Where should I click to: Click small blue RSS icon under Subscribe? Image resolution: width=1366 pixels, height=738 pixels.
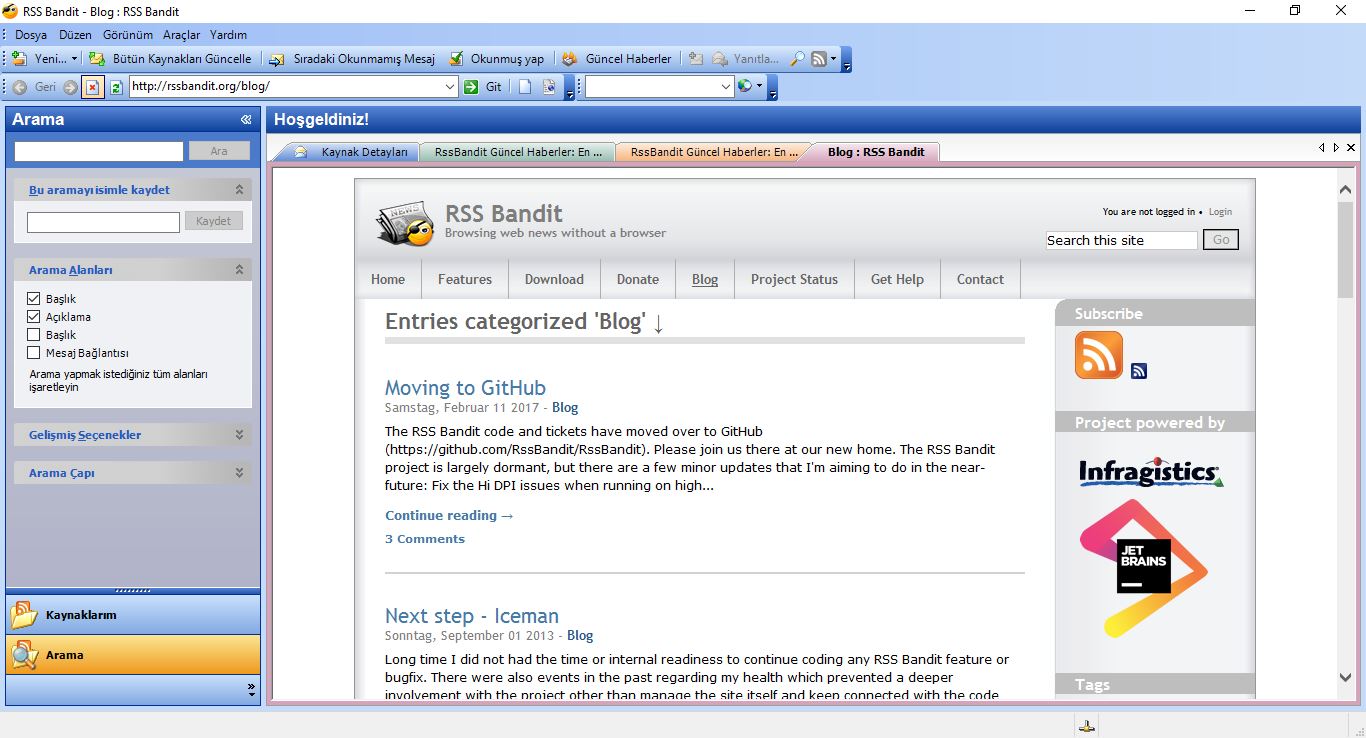point(1139,371)
